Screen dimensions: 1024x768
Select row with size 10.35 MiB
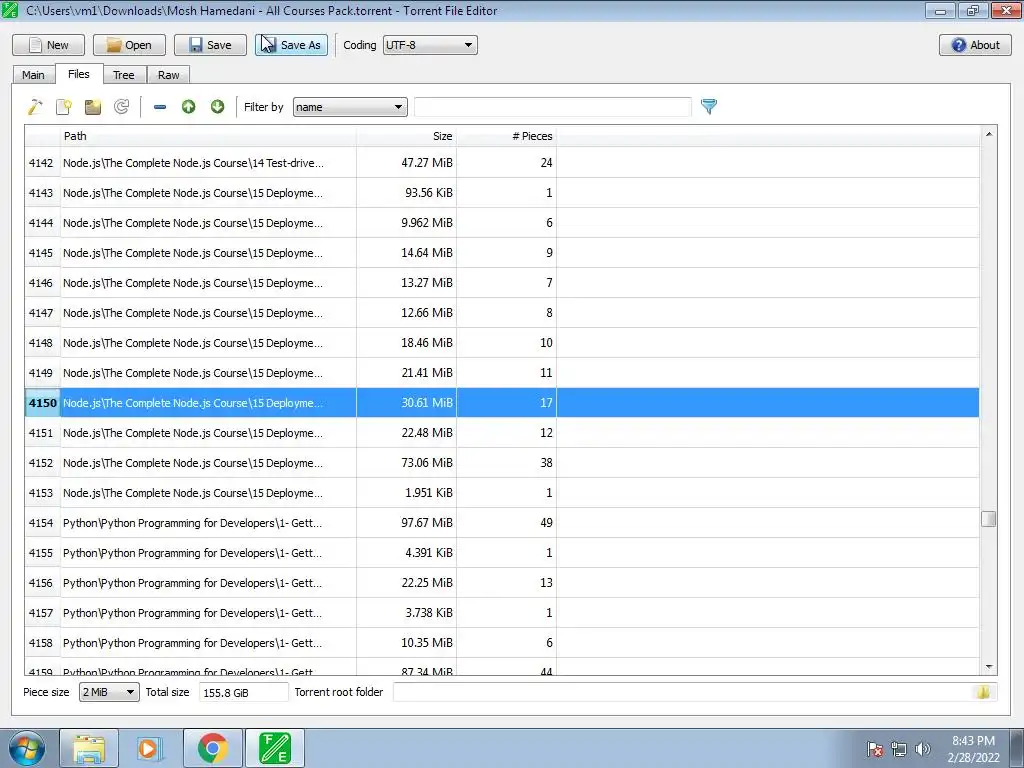point(502,643)
